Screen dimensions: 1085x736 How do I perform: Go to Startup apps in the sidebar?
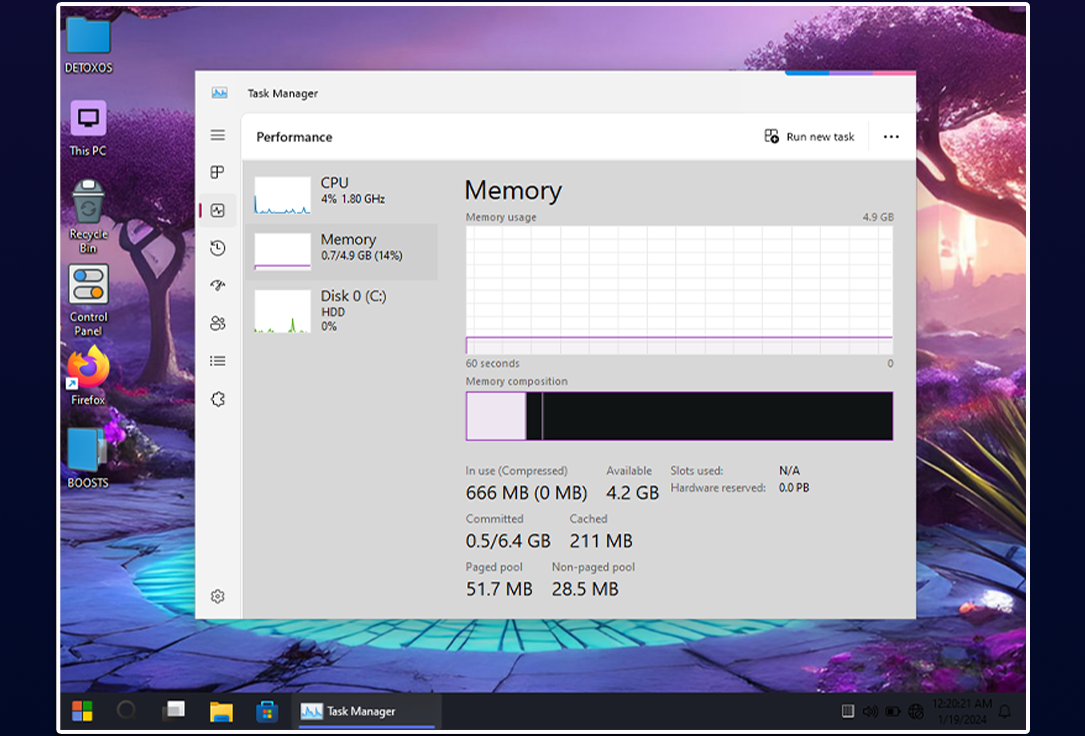pos(217,286)
